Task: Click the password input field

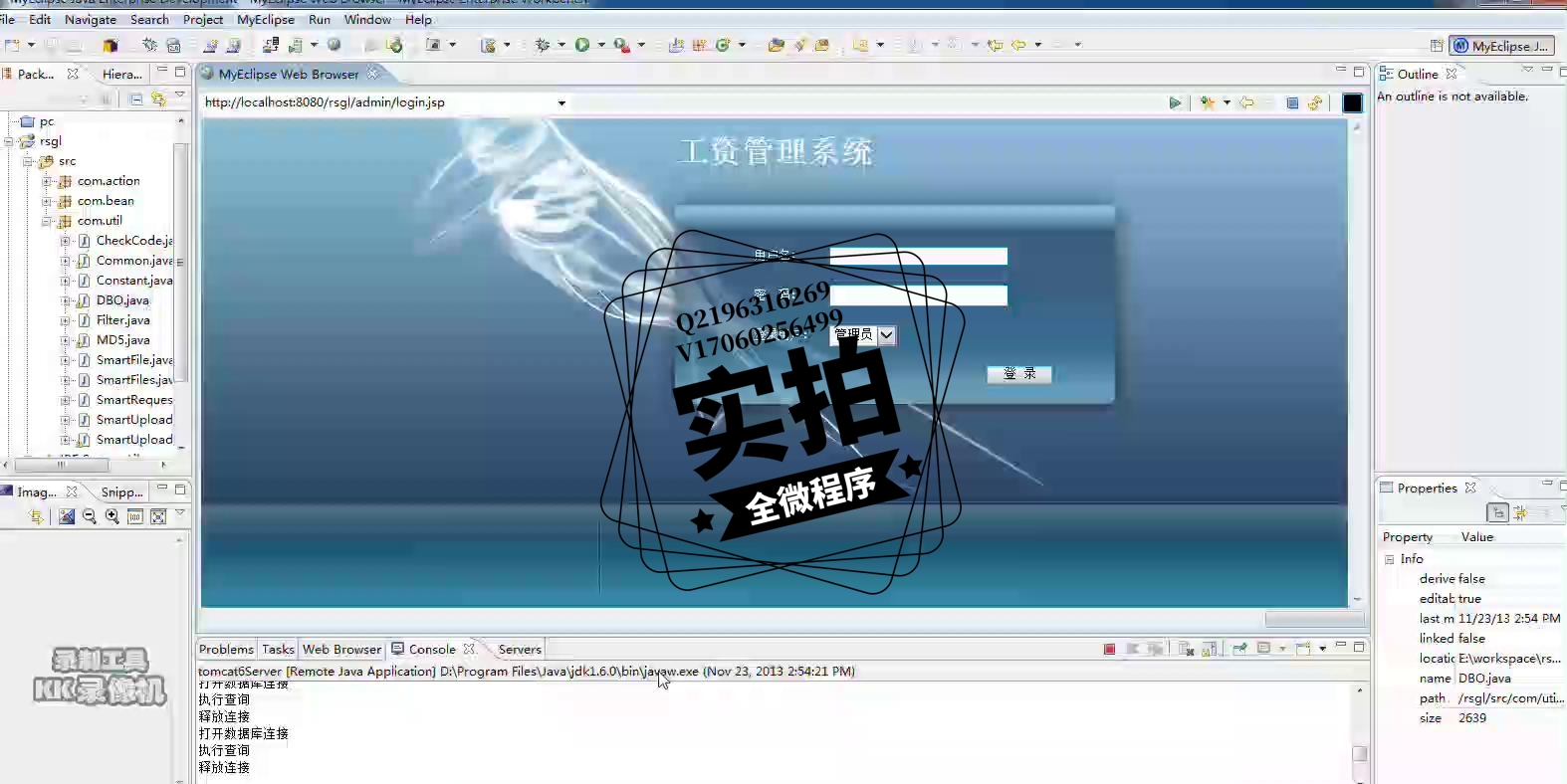Action: click(918, 295)
